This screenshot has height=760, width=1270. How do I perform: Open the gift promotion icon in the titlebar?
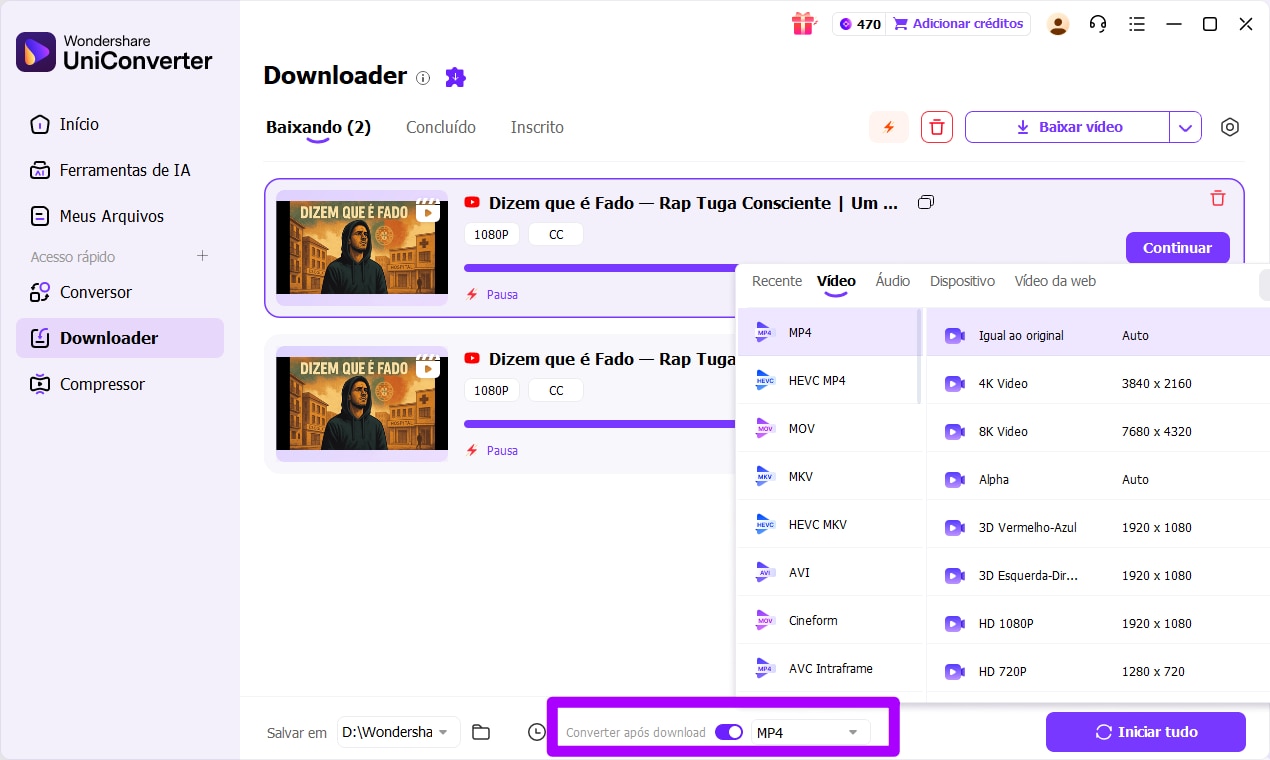[803, 23]
